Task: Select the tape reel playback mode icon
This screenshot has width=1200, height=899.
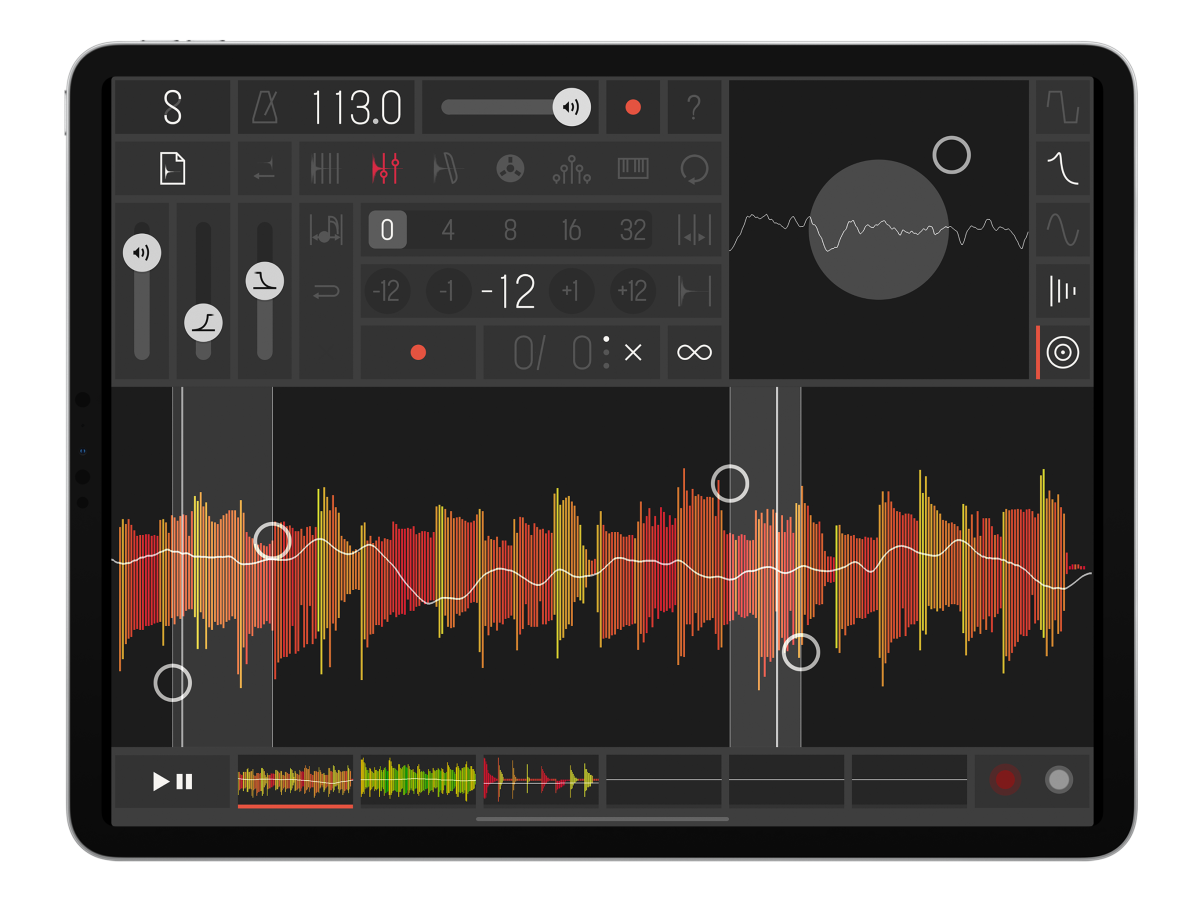Action: point(508,168)
